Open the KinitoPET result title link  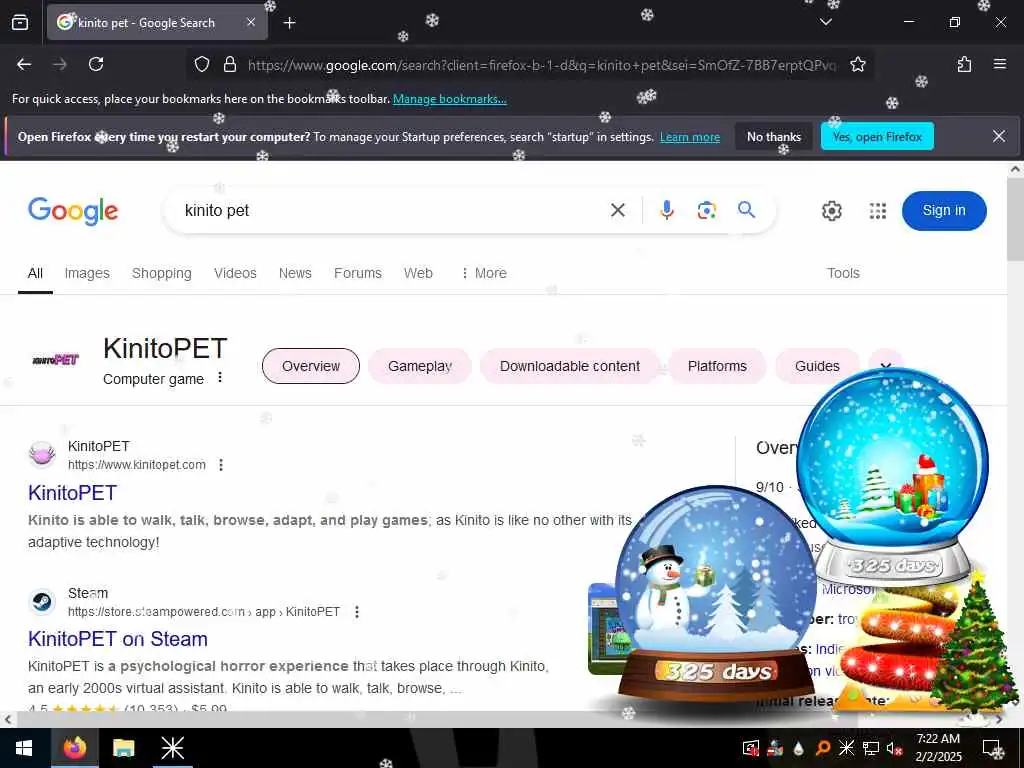click(72, 492)
